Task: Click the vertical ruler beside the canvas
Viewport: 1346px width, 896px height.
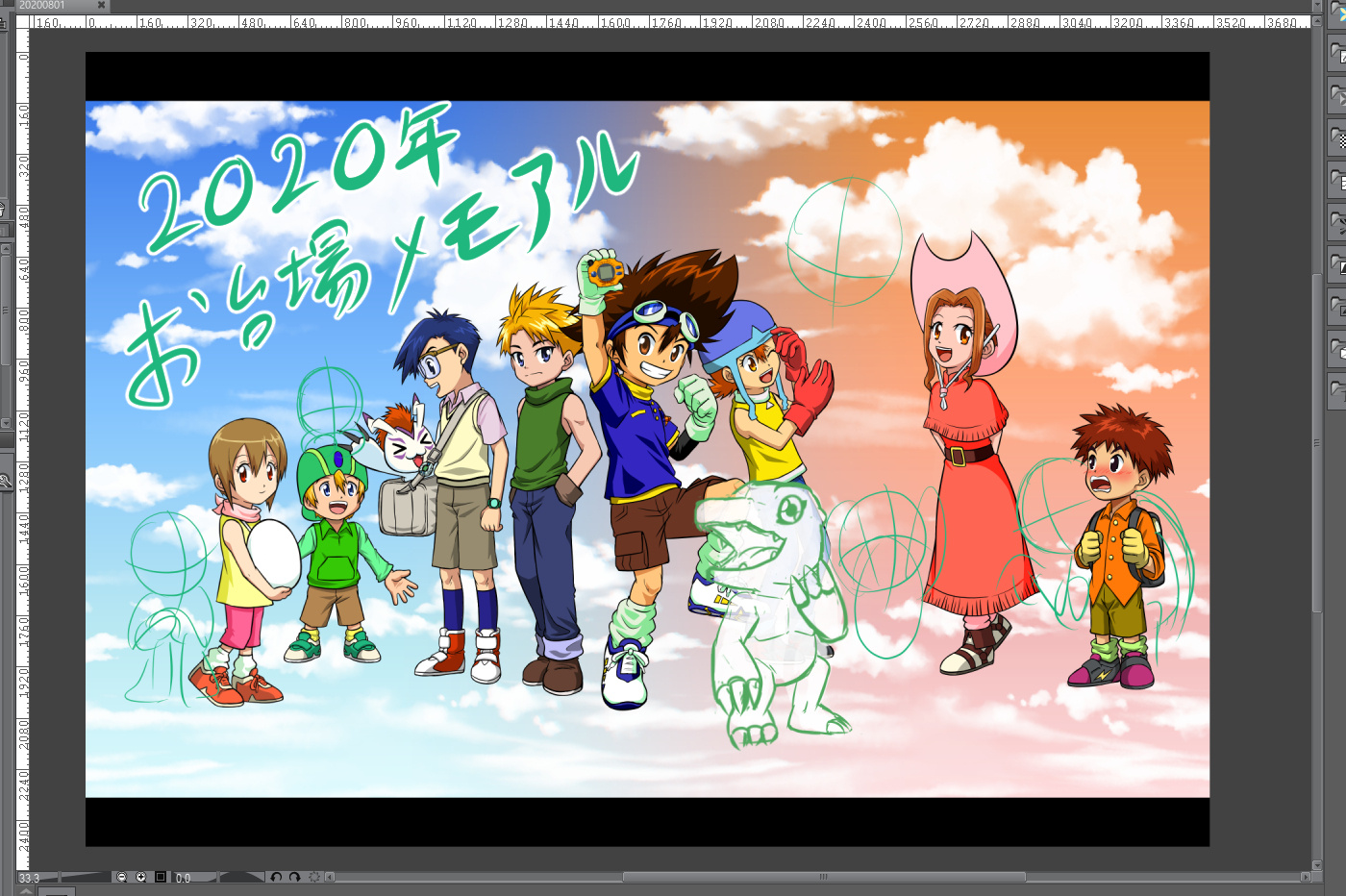Action: [x=24, y=448]
